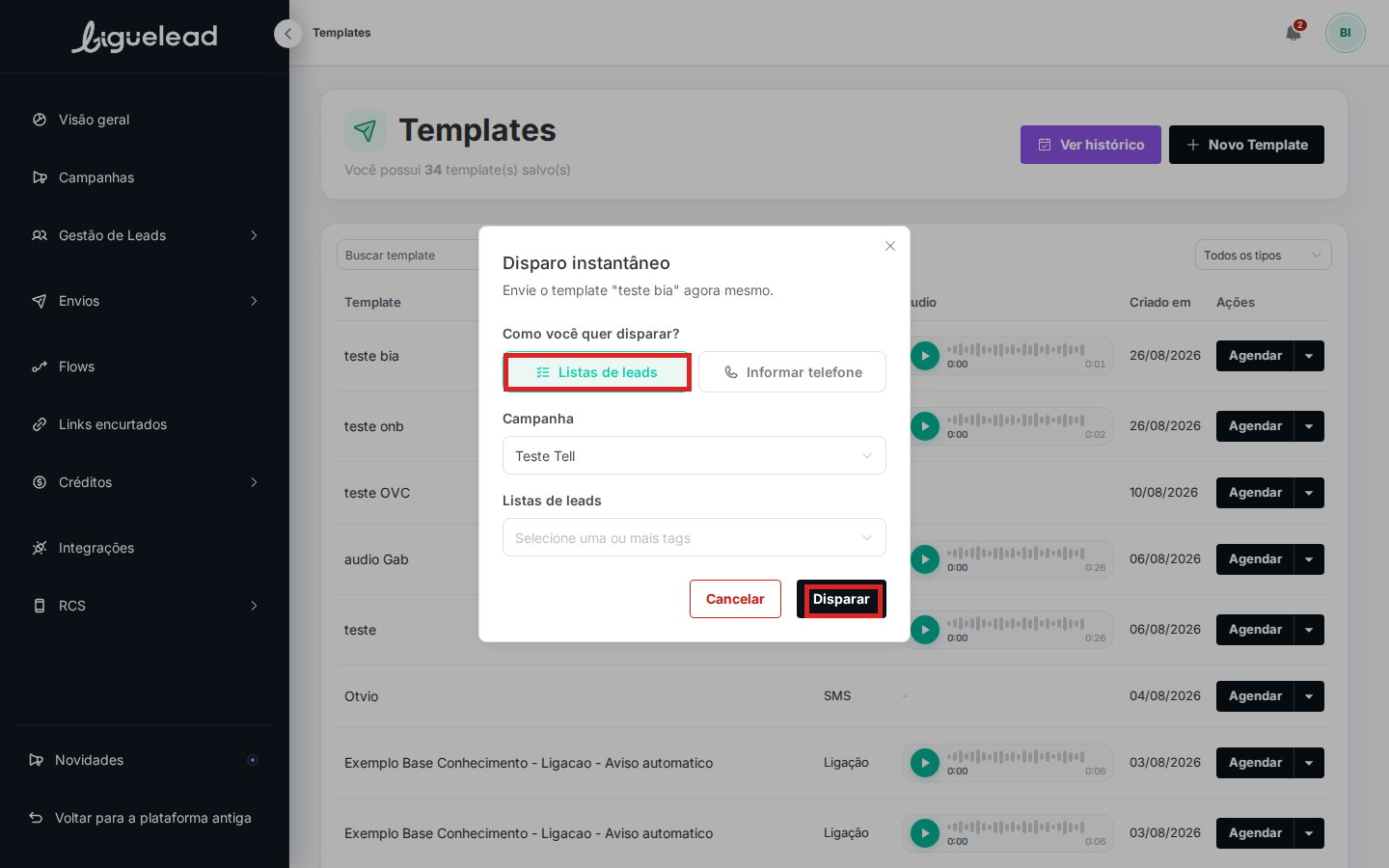Open the Campanha dropdown showing Teste Tell

tap(694, 455)
